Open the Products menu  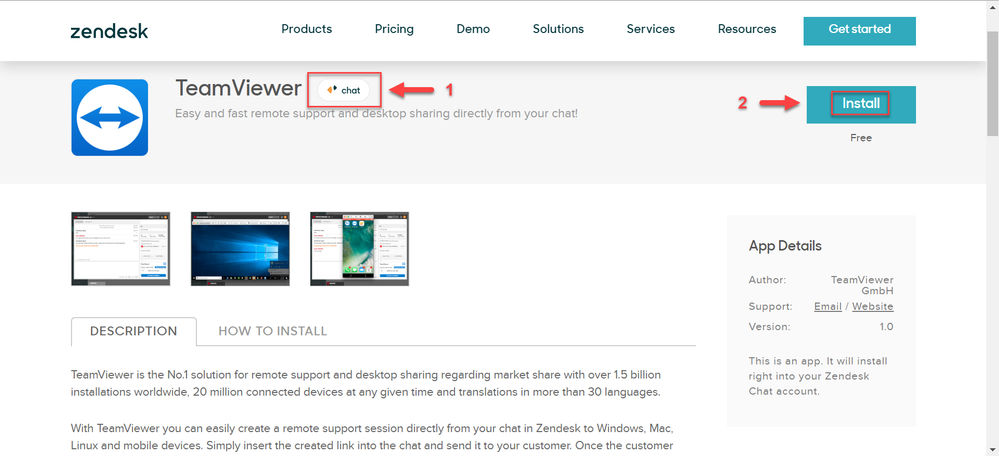306,29
